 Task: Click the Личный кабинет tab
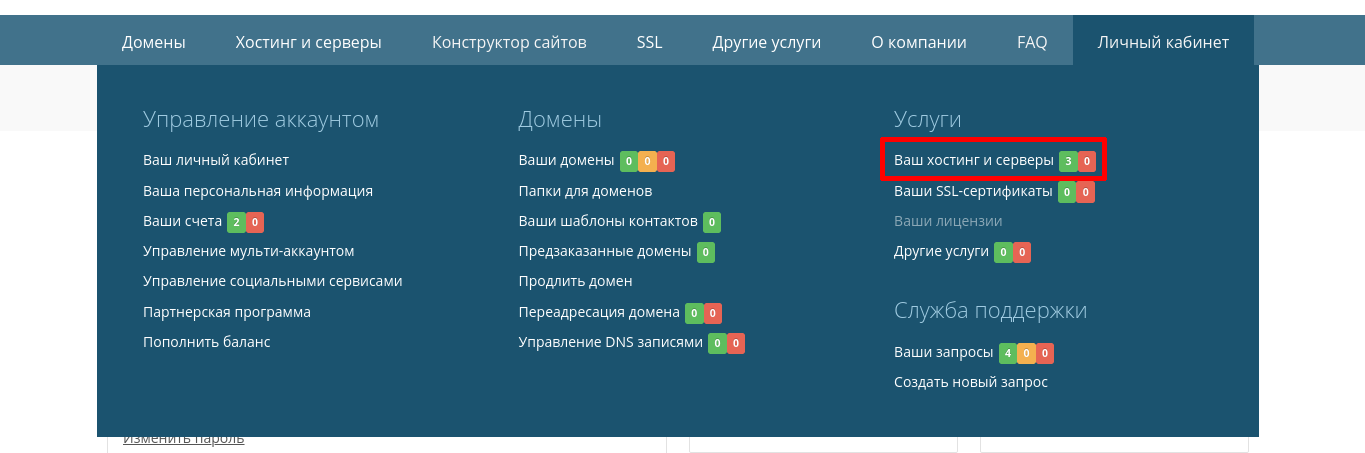coord(1162,42)
